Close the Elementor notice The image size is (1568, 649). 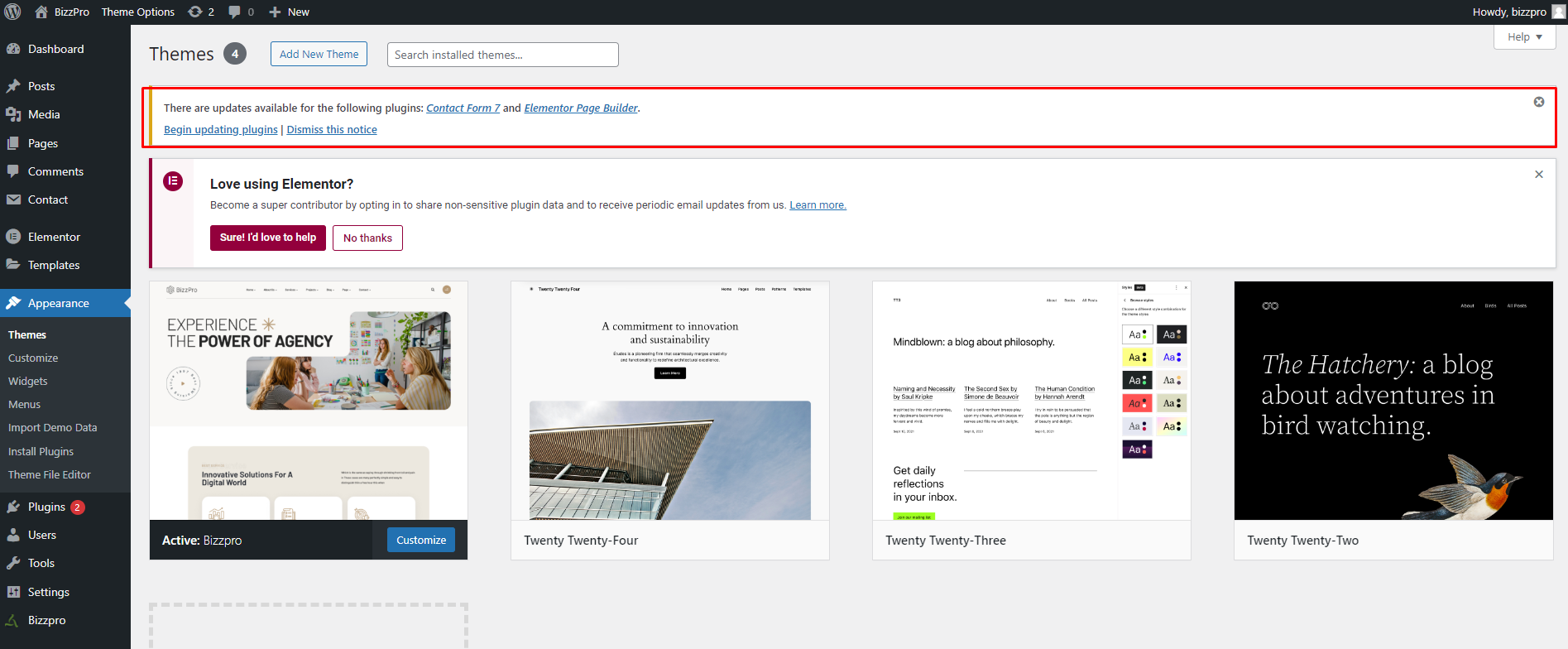pyautogui.click(x=1539, y=174)
